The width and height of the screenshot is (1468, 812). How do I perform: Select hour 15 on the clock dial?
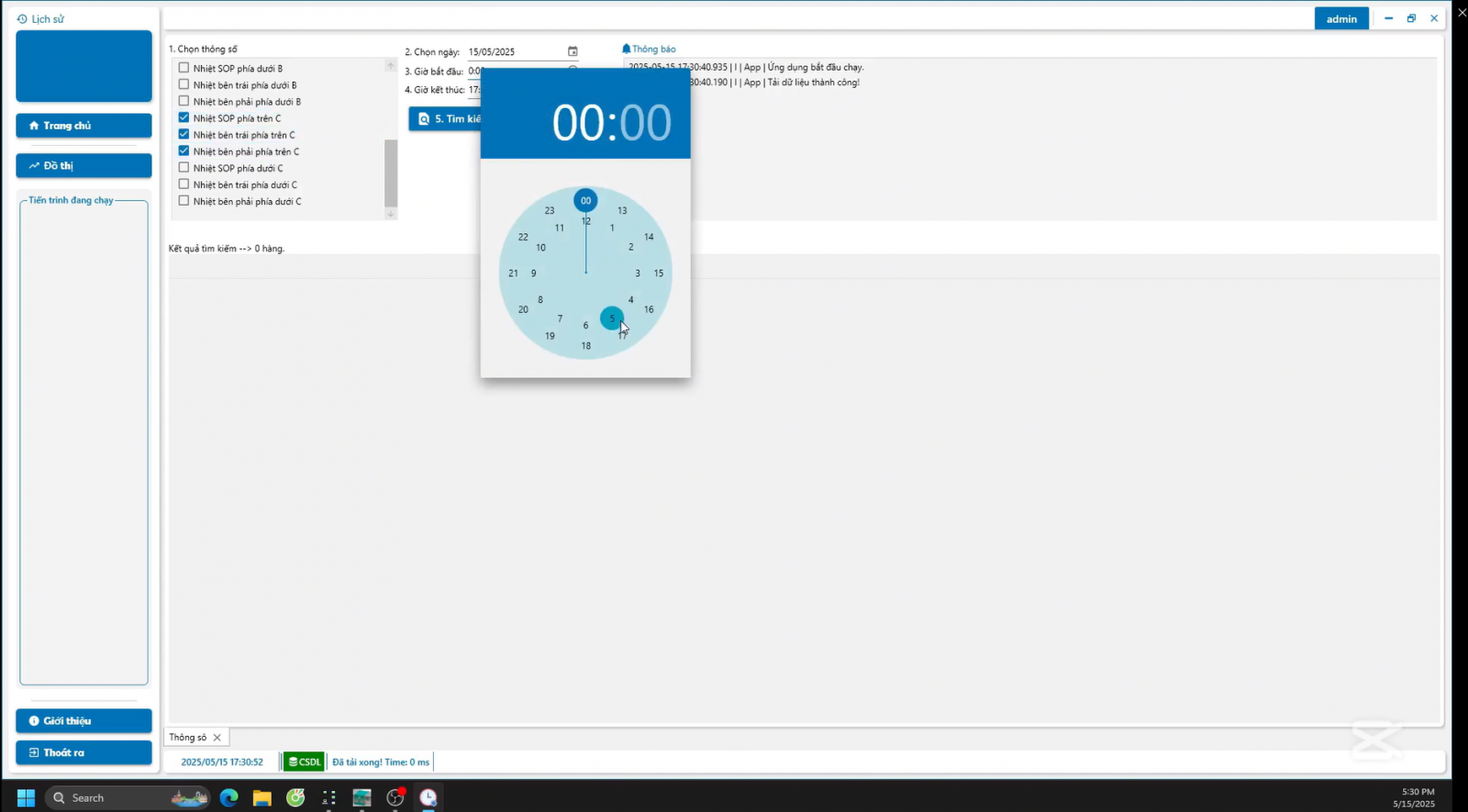click(x=658, y=273)
